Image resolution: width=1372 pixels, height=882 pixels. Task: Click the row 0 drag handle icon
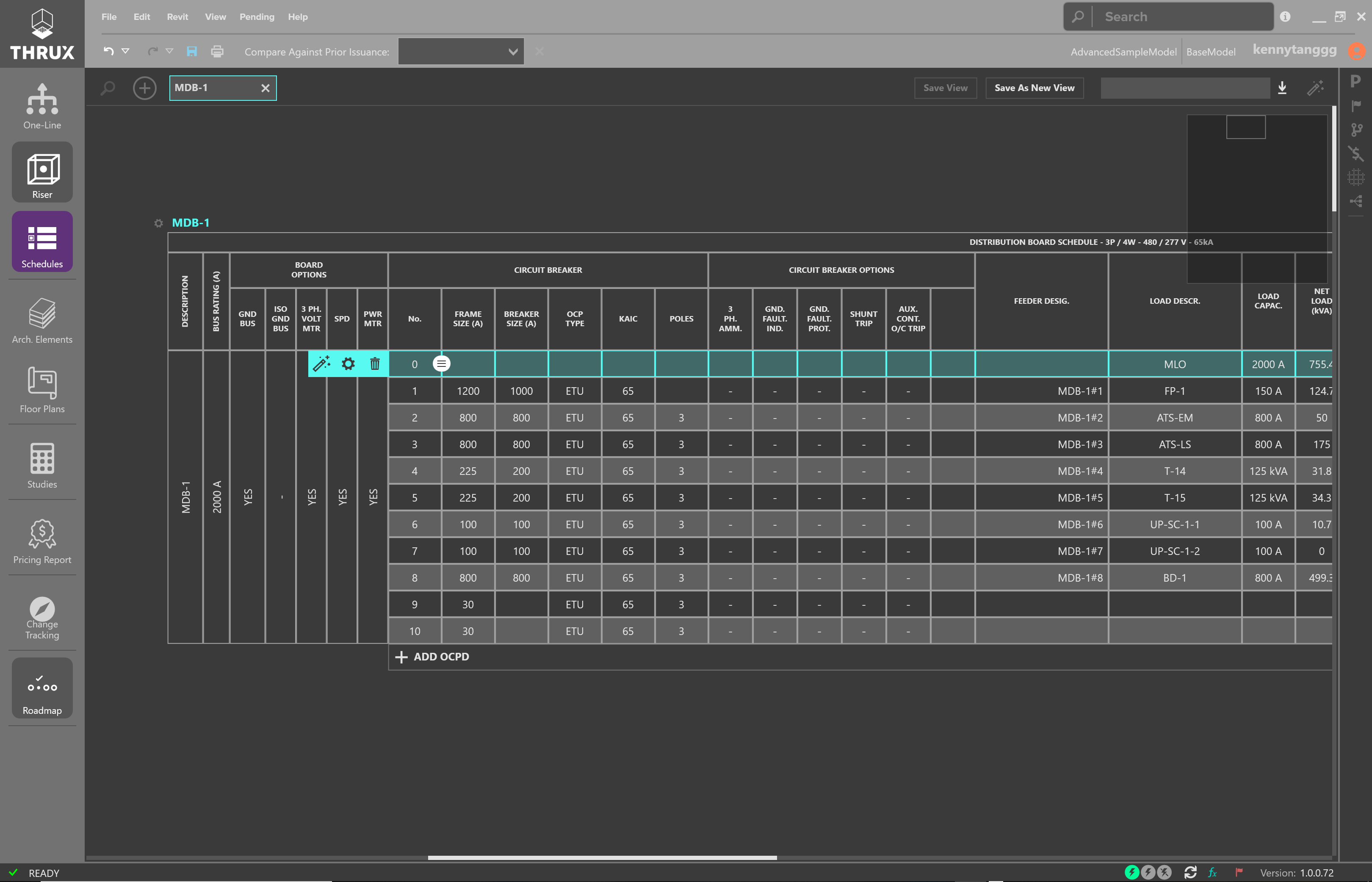(441, 363)
